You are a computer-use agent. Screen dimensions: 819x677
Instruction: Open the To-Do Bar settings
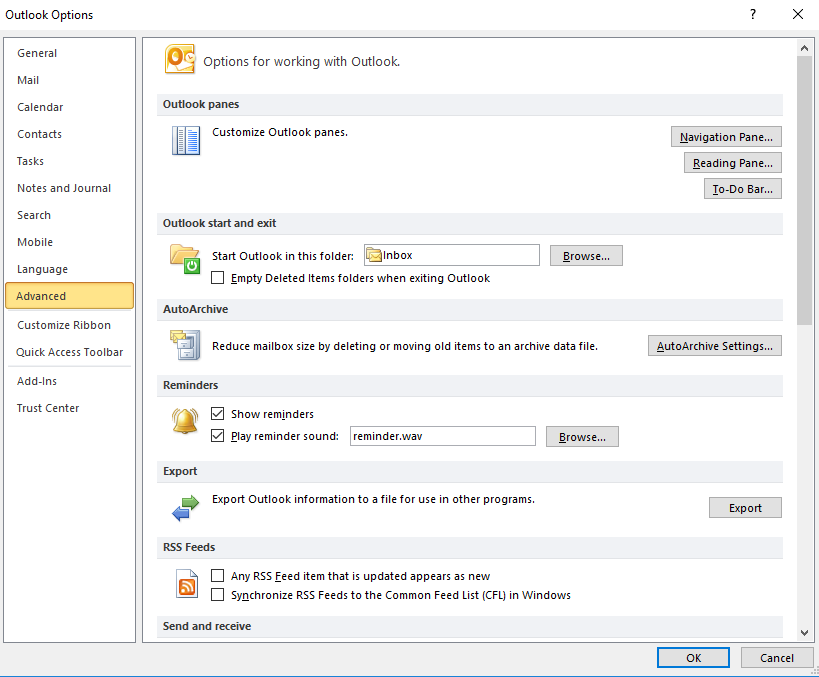[743, 189]
